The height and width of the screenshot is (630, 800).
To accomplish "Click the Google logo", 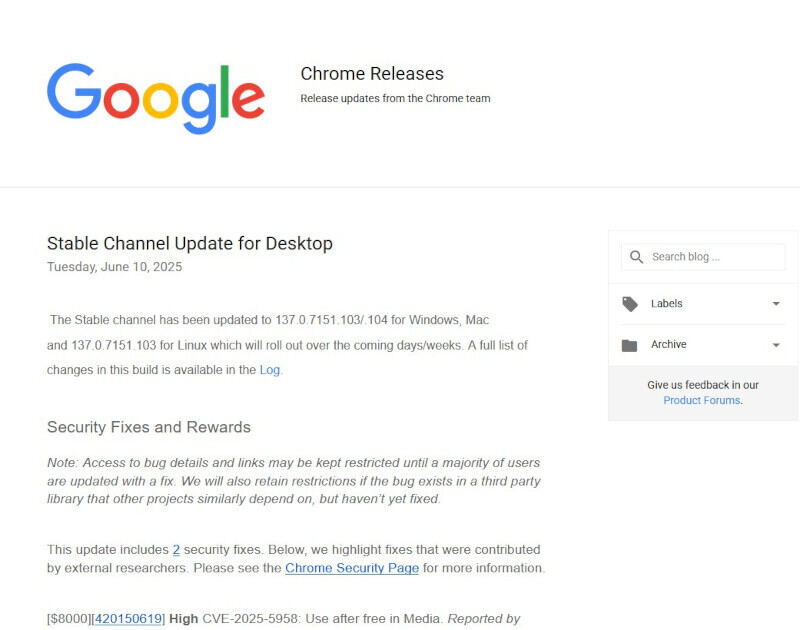I will (156, 98).
